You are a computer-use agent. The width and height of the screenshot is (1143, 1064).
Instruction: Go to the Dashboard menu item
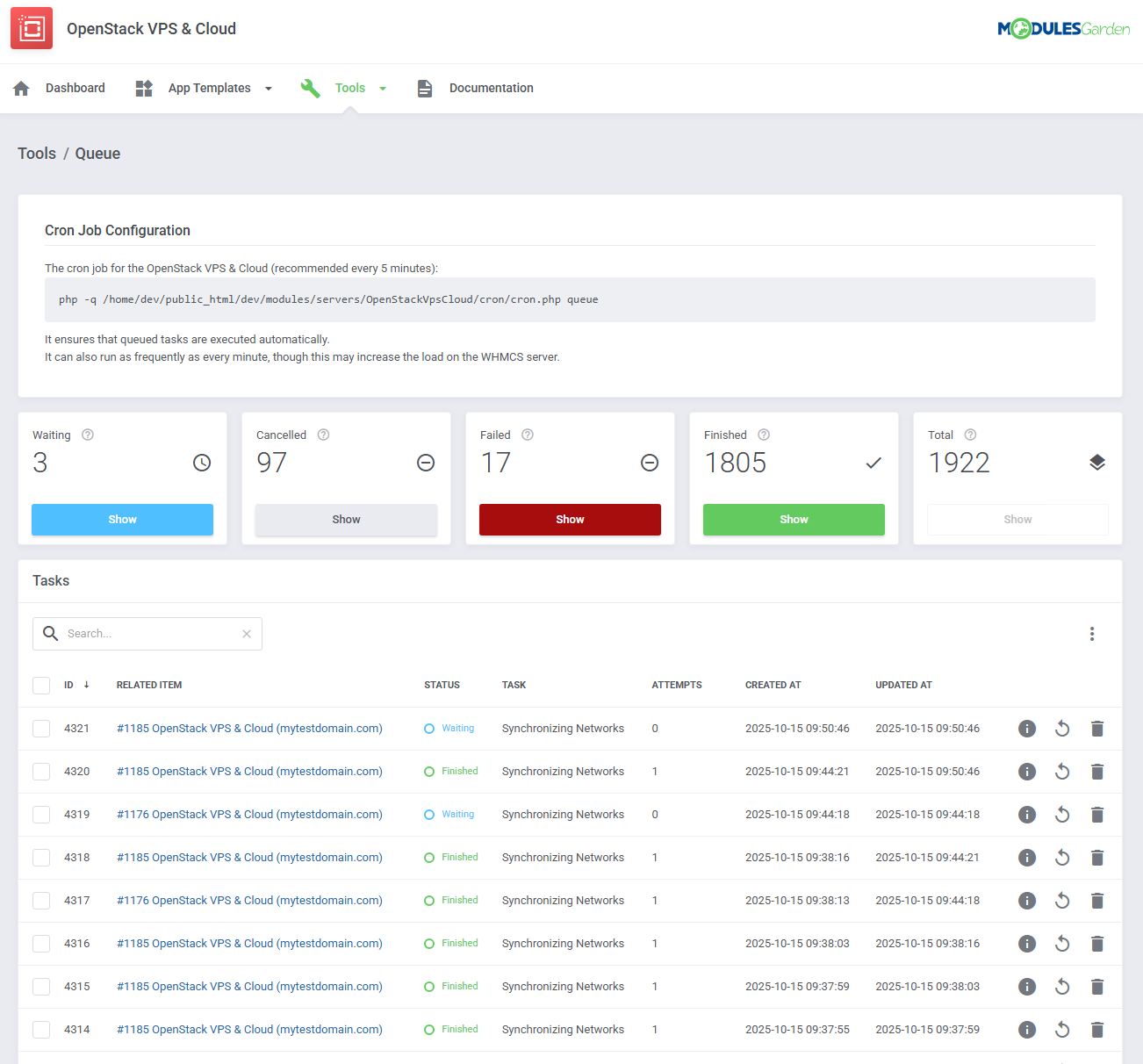coord(75,88)
